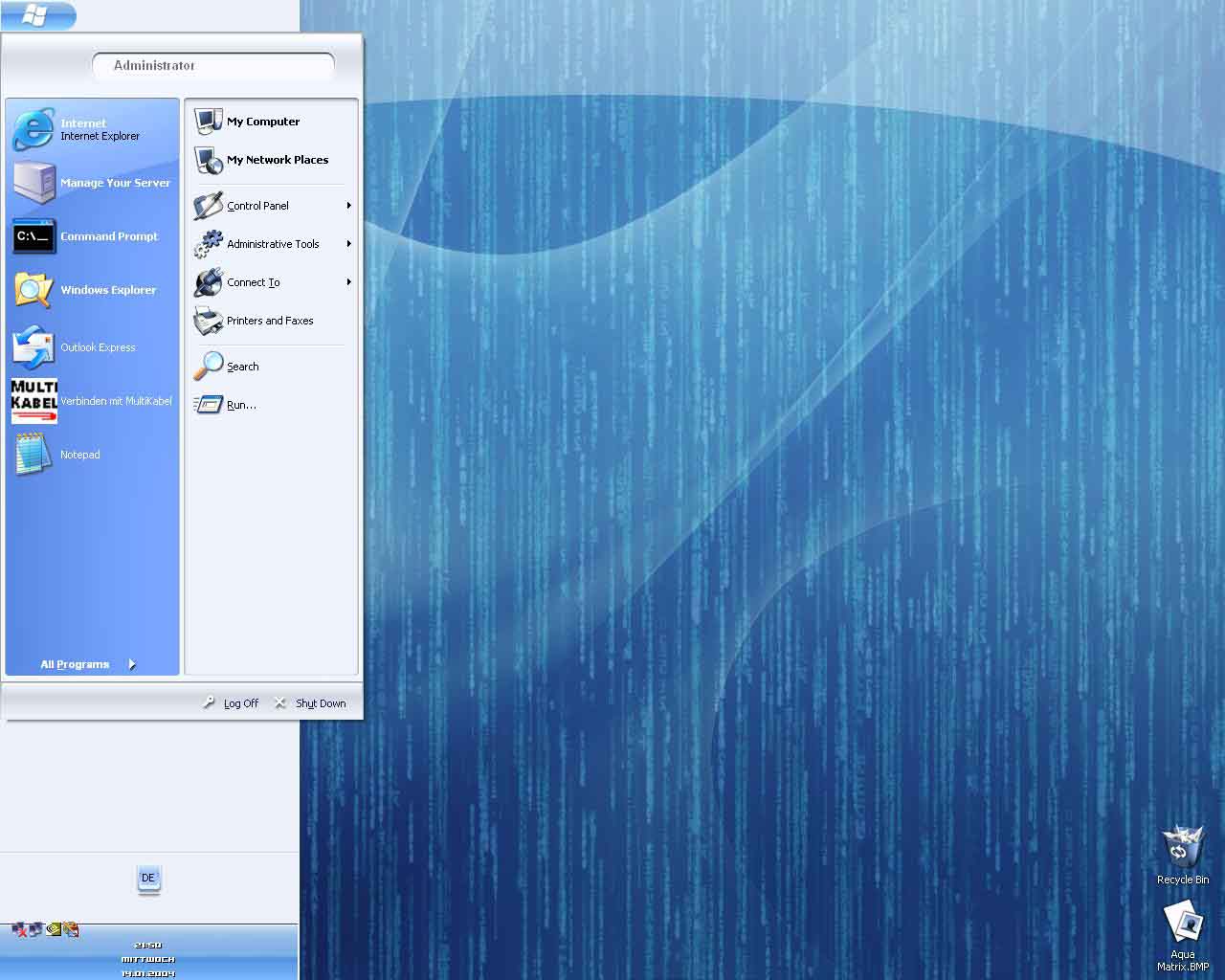This screenshot has width=1225, height=980.
Task: Click the 14.01.2004 date text
Action: (x=148, y=973)
